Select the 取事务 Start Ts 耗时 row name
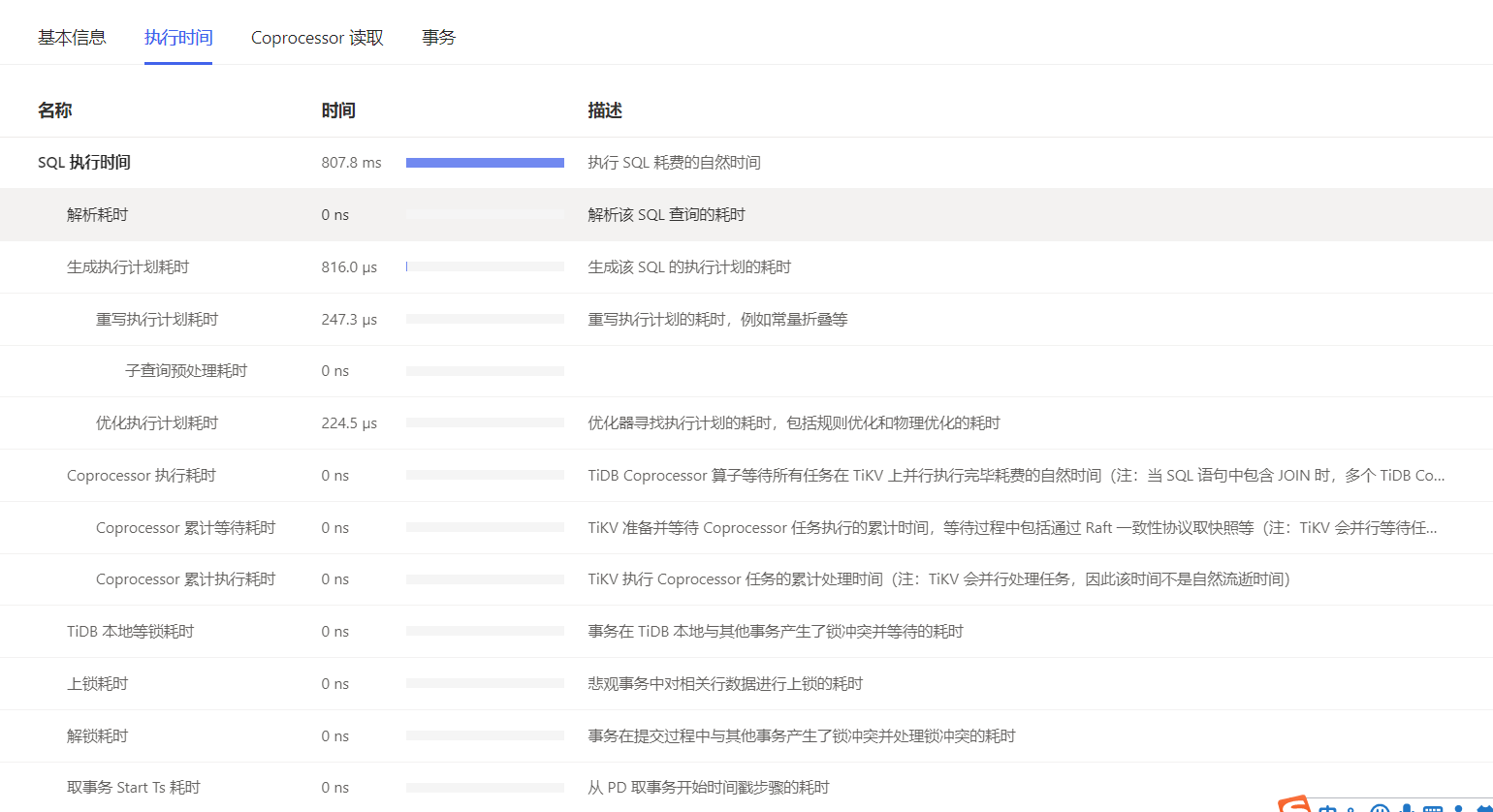1493x812 pixels. pos(134,788)
